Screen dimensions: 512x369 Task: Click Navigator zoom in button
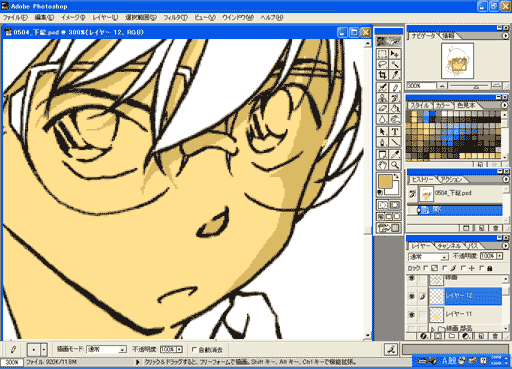point(497,86)
